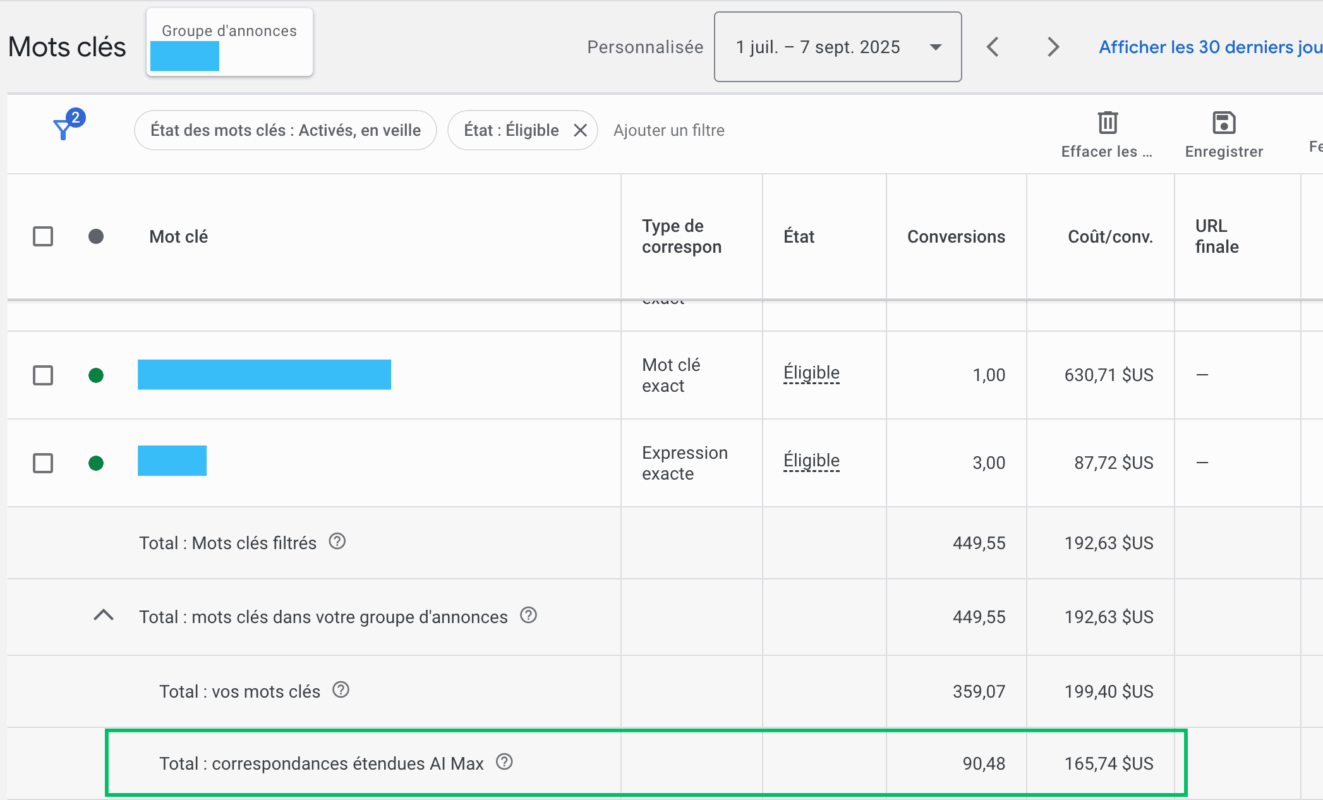This screenshot has width=1323, height=800.
Task: Click Total : correspondances étendues AI Max label
Action: tap(321, 763)
